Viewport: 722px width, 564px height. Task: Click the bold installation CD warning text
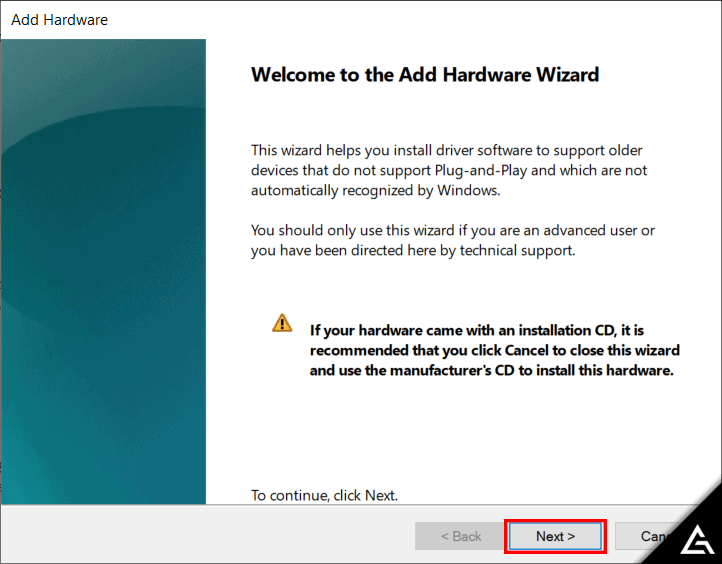pos(495,350)
